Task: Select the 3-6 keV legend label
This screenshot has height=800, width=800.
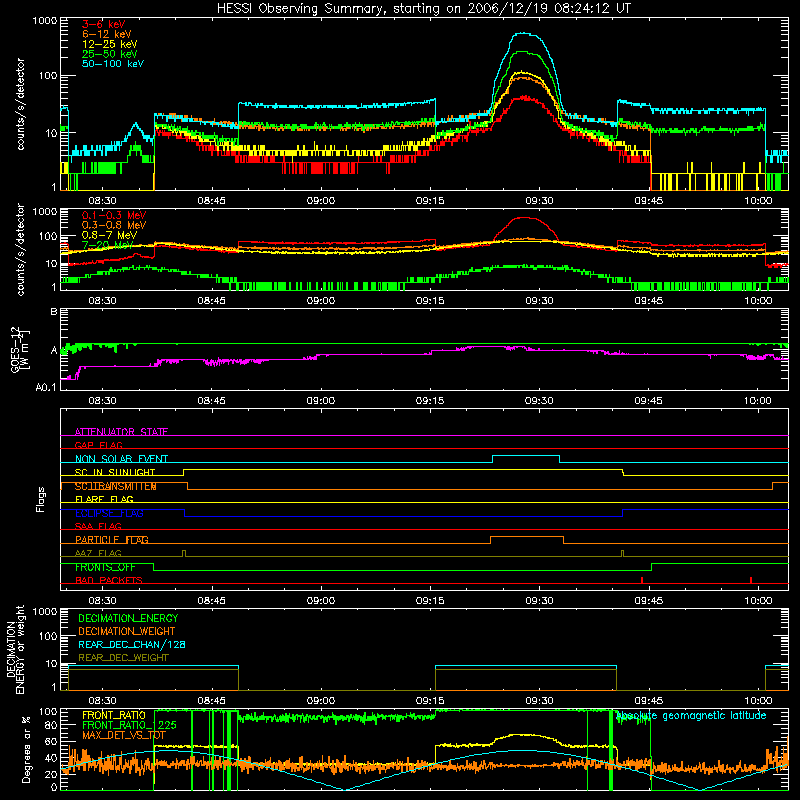Action: pyautogui.click(x=104, y=24)
